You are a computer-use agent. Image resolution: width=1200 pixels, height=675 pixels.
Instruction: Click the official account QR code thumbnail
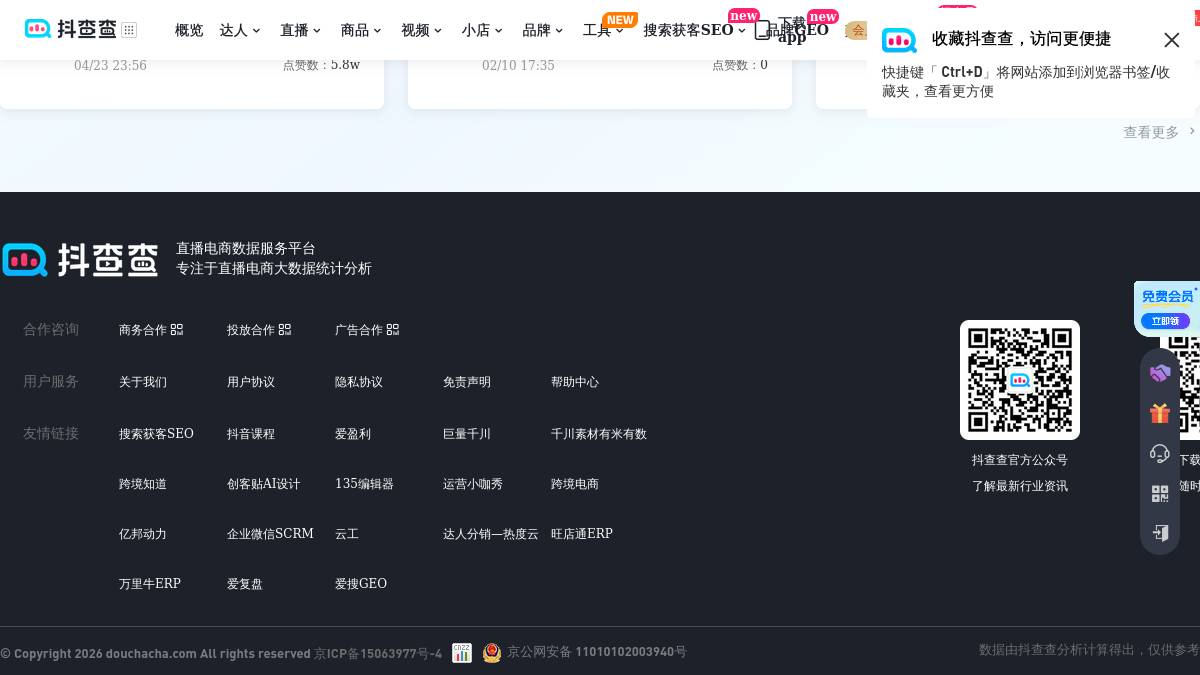(x=1020, y=380)
